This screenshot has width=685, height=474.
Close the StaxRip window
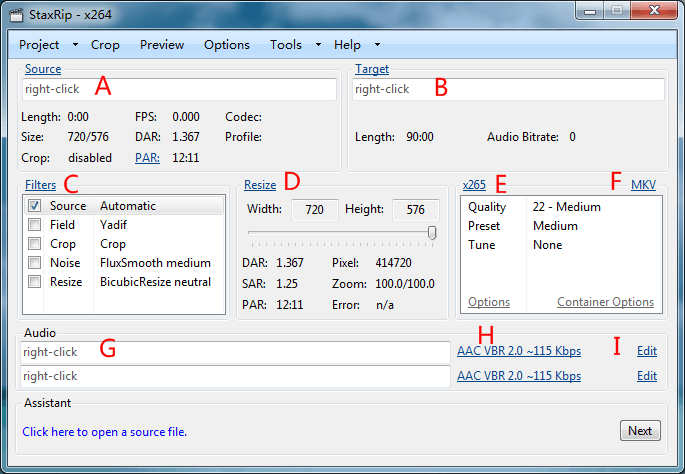click(654, 11)
